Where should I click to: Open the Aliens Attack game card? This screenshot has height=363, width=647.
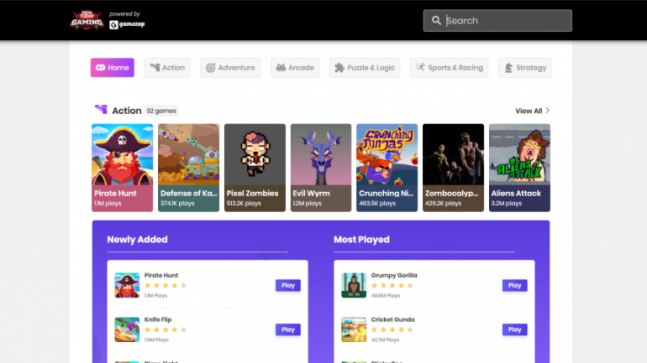519,167
